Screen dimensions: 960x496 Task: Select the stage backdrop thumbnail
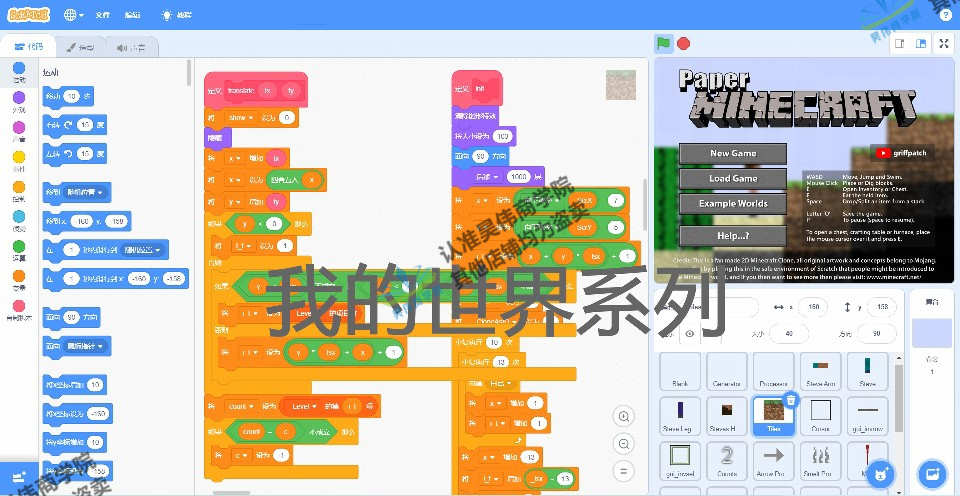931,334
